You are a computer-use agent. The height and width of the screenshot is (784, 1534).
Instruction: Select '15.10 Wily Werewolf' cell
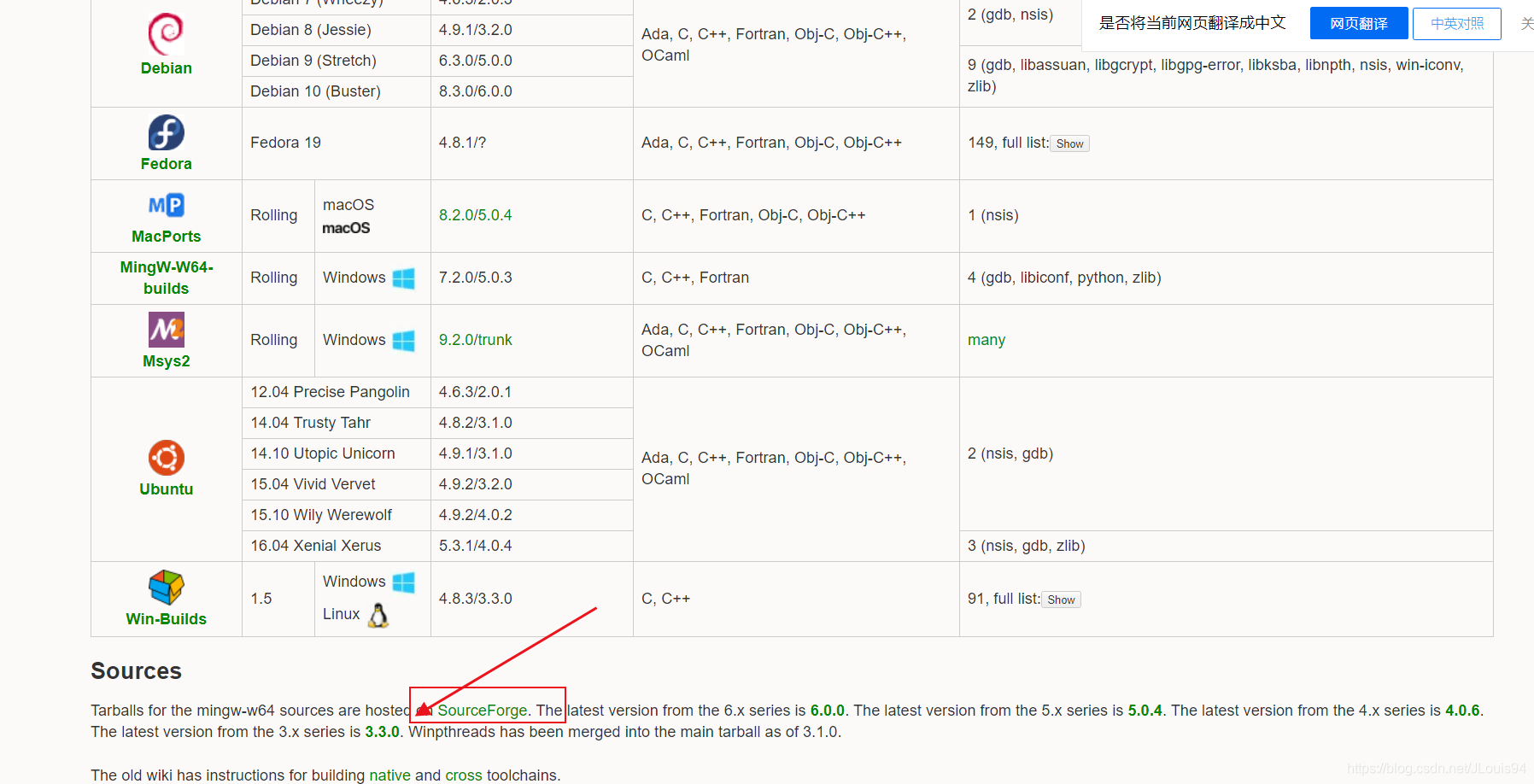pyautogui.click(x=337, y=516)
